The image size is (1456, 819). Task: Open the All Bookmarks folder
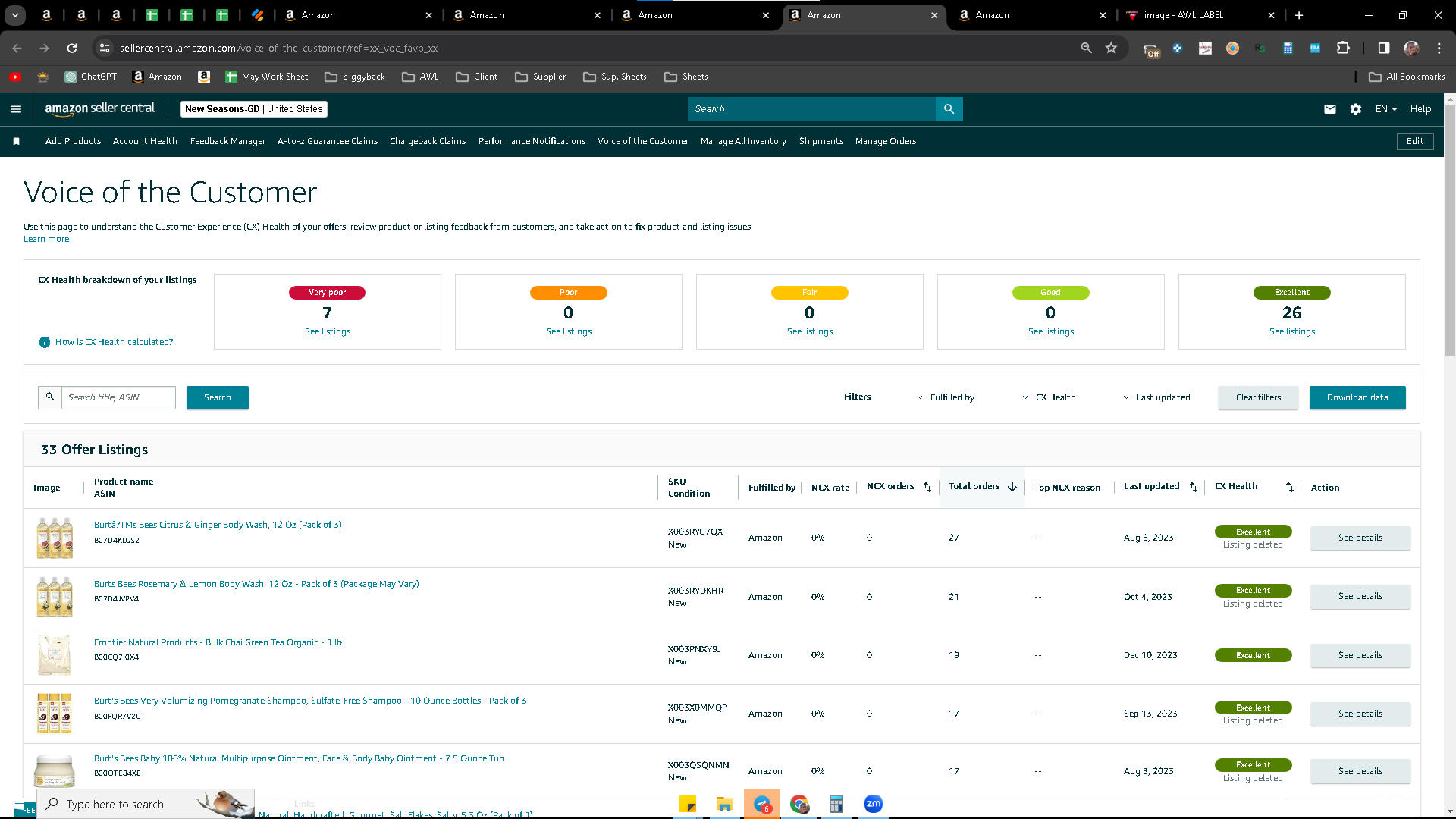click(x=1407, y=77)
